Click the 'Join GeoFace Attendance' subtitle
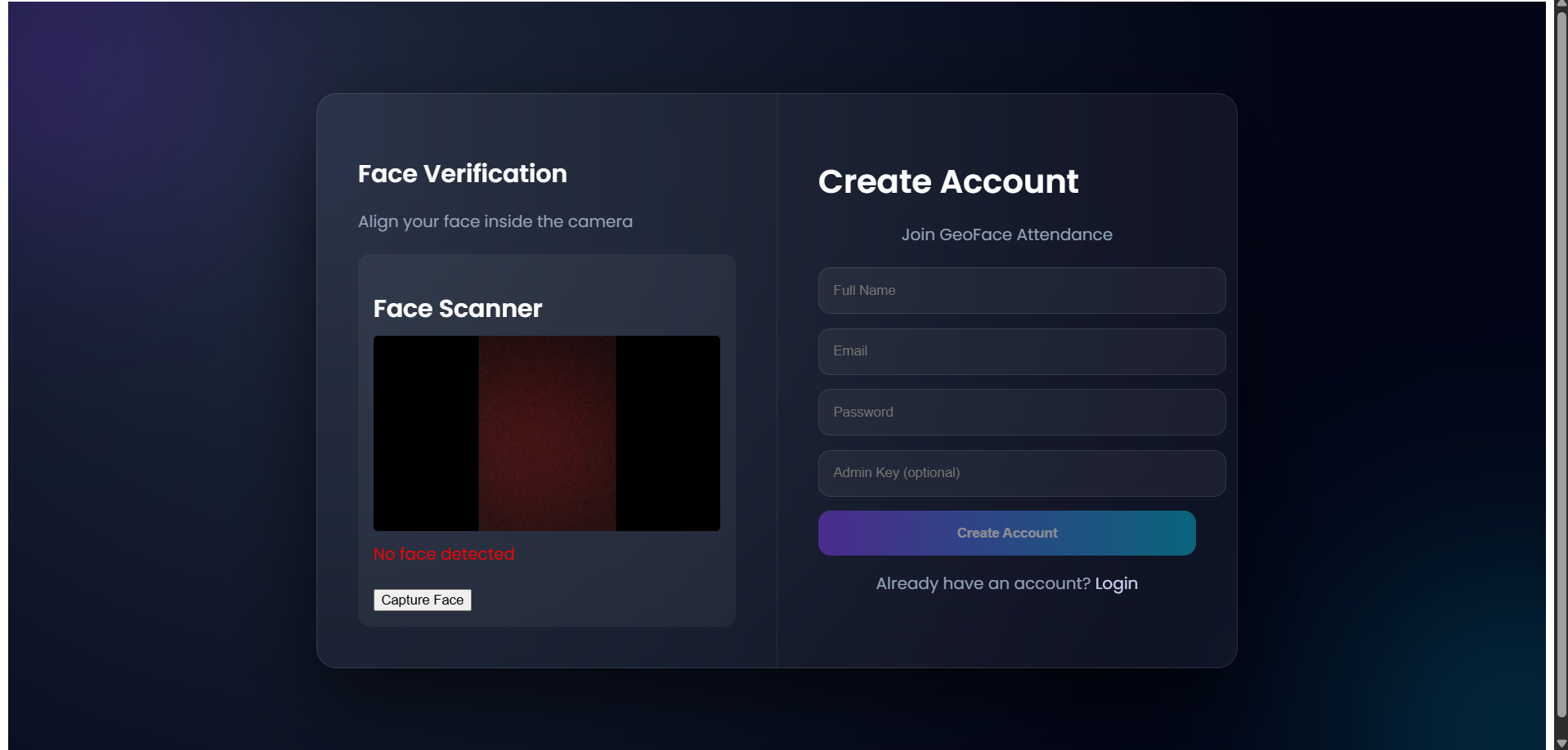This screenshot has width=1568, height=750. tap(1006, 234)
